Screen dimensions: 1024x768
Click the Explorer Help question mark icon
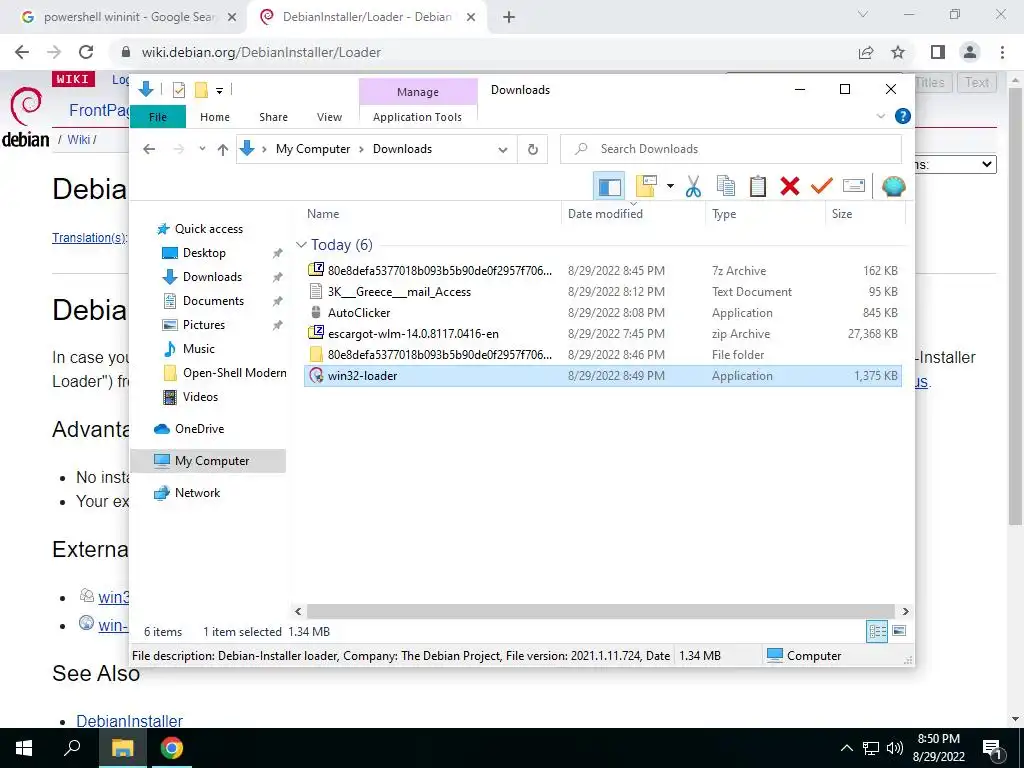point(903,116)
